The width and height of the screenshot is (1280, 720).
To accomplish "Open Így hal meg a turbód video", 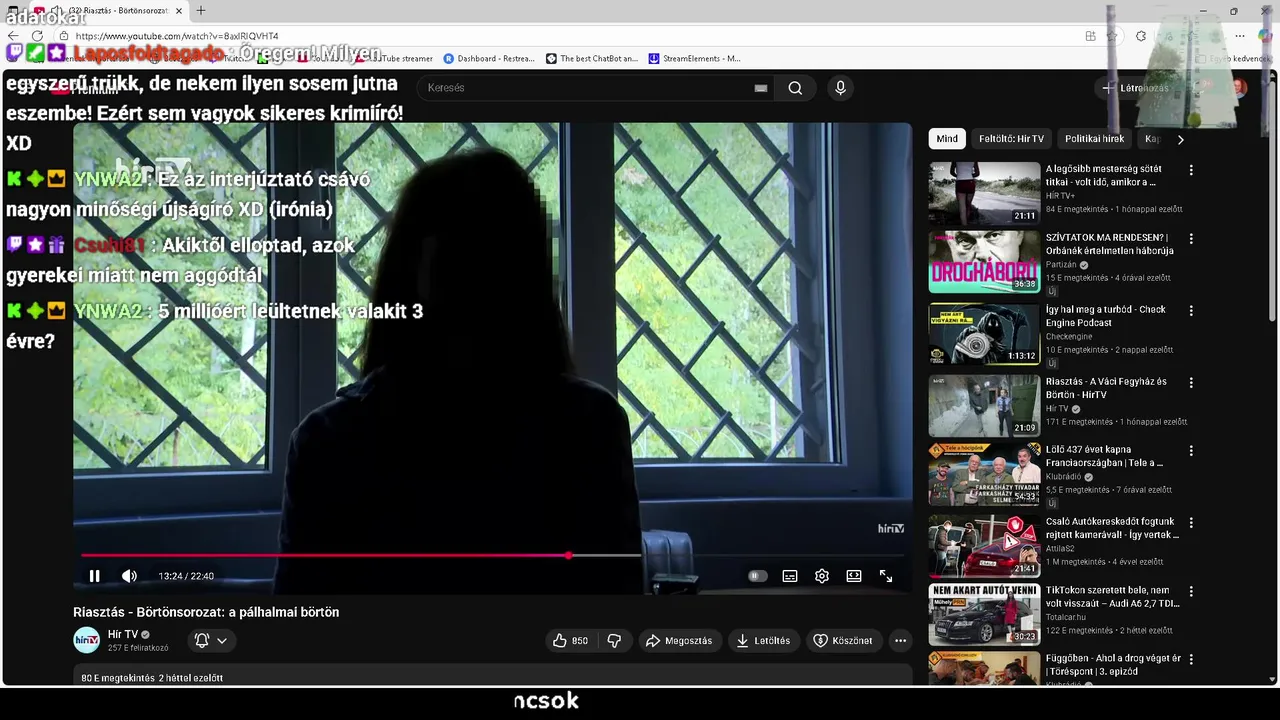I will pos(1105,316).
